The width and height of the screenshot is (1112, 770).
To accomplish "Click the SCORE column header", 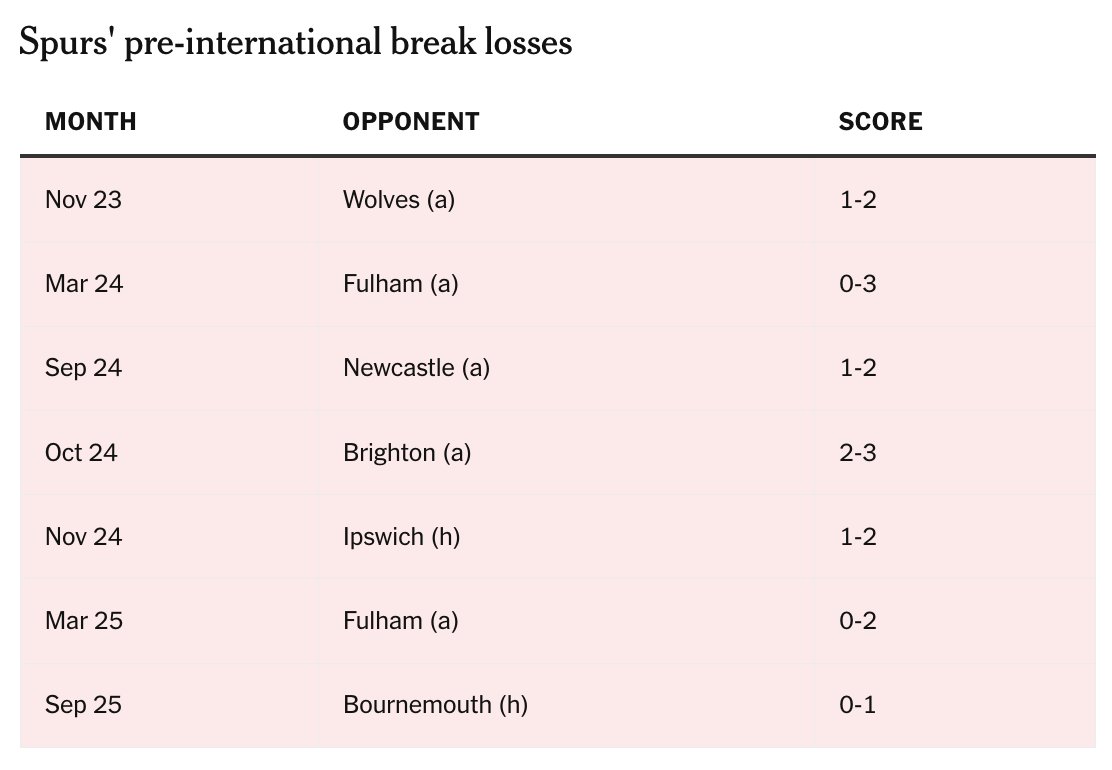I will [x=880, y=122].
